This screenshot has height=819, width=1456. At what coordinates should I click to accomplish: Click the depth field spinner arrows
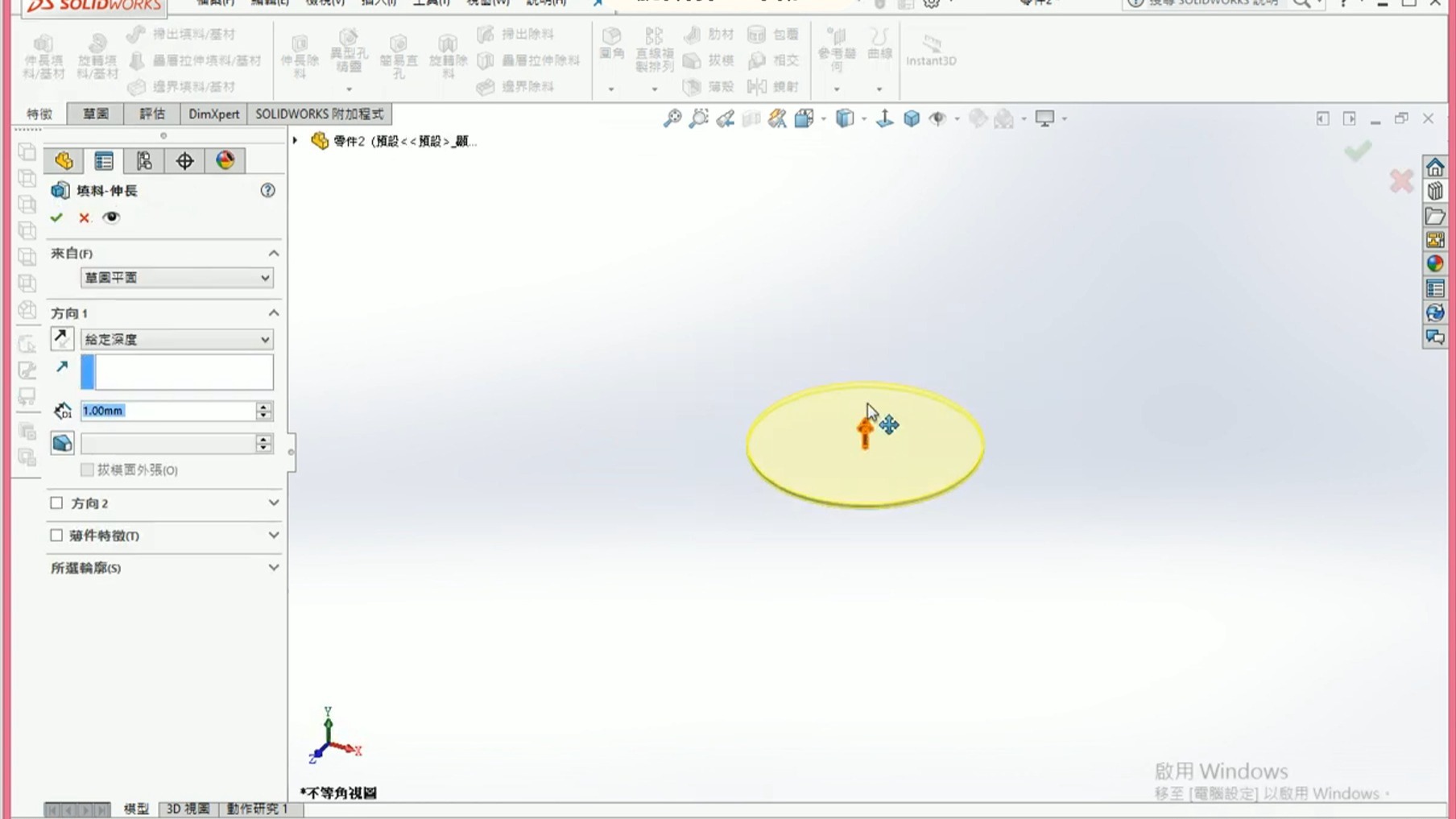pyautogui.click(x=264, y=411)
